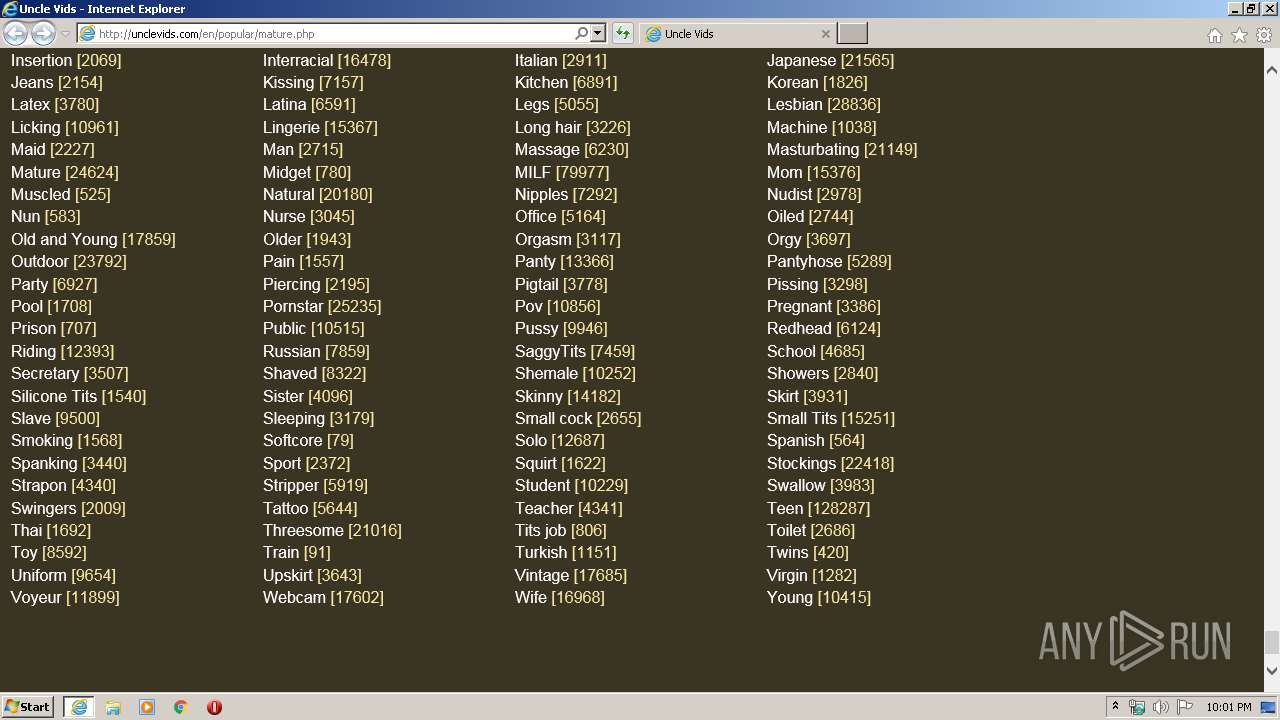The height and width of the screenshot is (720, 1280).
Task: Open Windows Explorer folder from taskbar
Action: pyautogui.click(x=113, y=707)
